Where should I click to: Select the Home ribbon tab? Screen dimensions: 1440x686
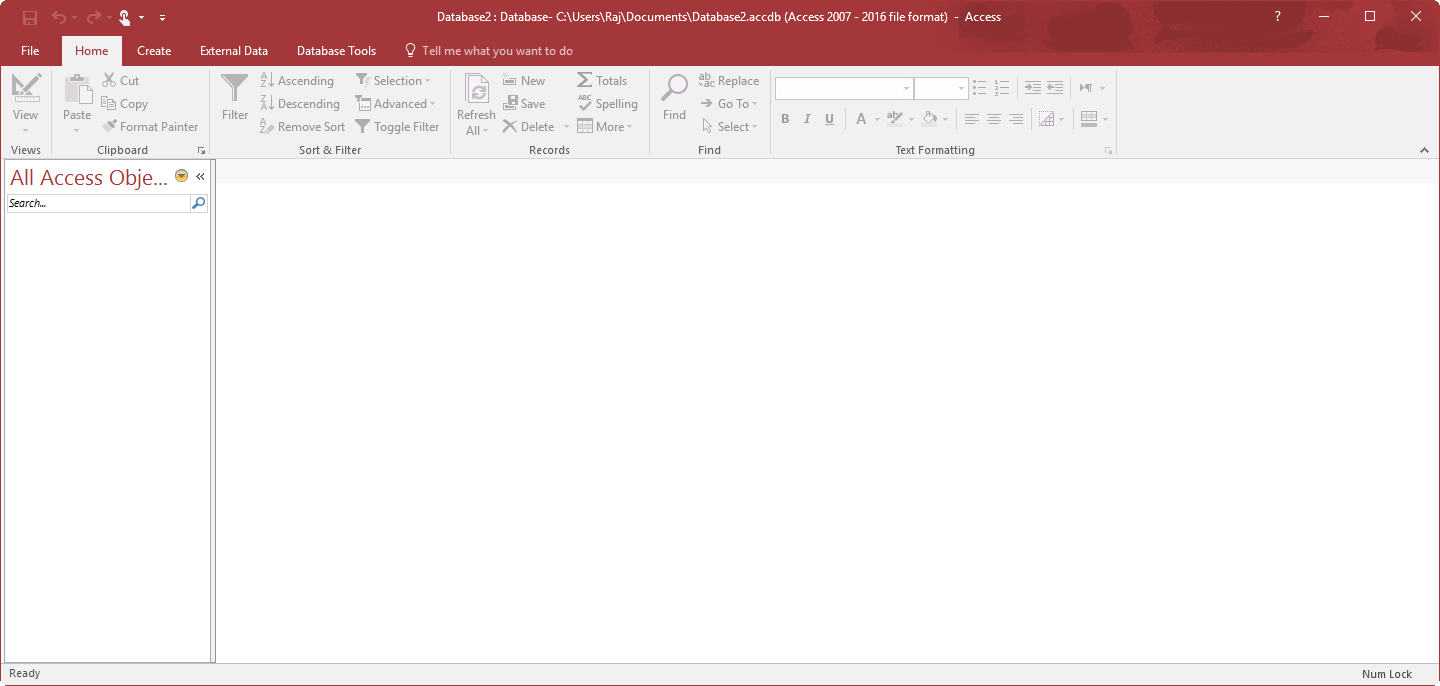tap(92, 51)
